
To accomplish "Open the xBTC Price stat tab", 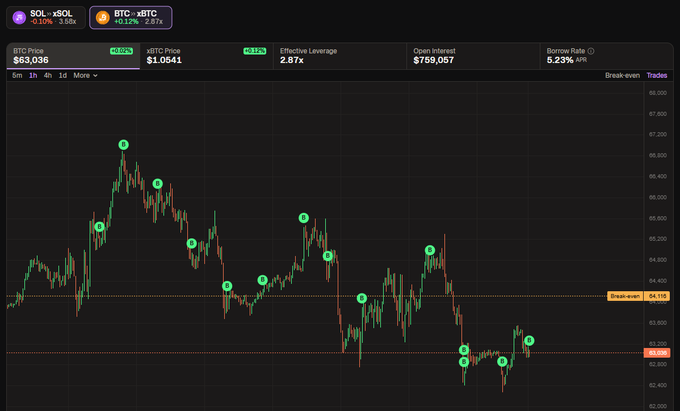I will [206, 56].
